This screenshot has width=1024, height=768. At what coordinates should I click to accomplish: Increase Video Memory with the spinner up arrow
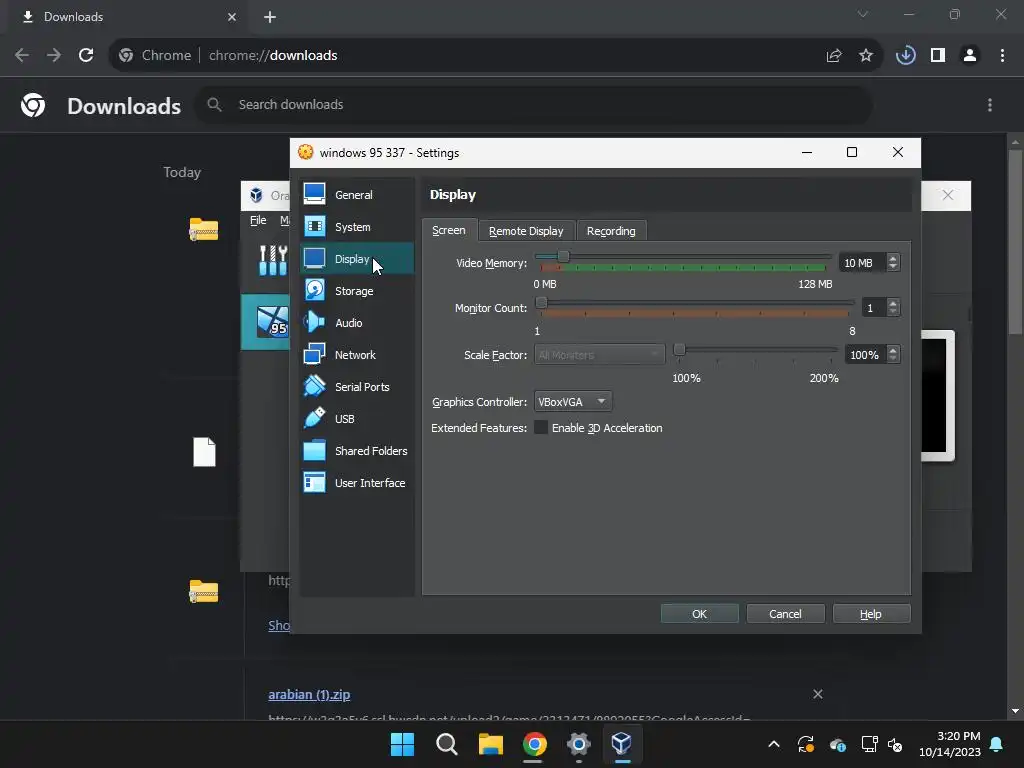893,258
